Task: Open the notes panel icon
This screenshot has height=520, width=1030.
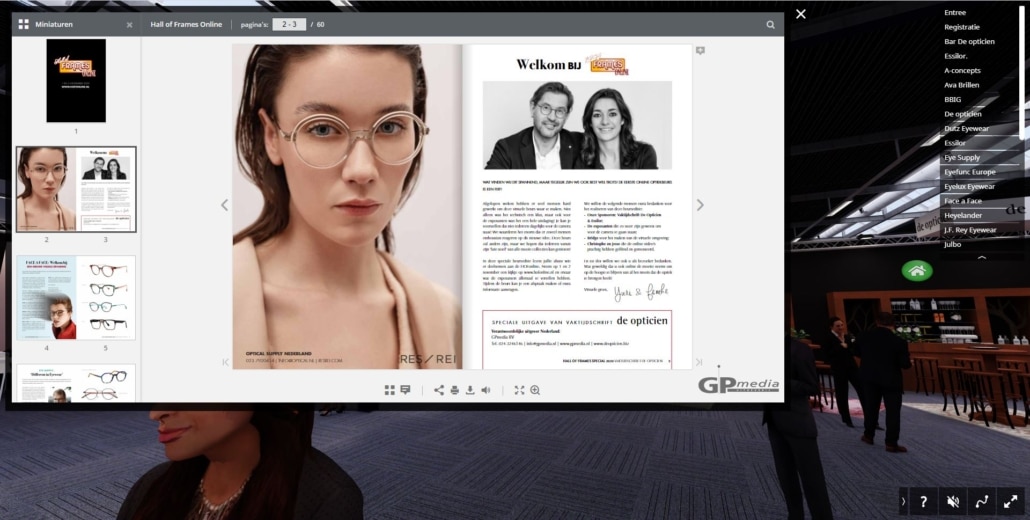Action: (x=405, y=390)
